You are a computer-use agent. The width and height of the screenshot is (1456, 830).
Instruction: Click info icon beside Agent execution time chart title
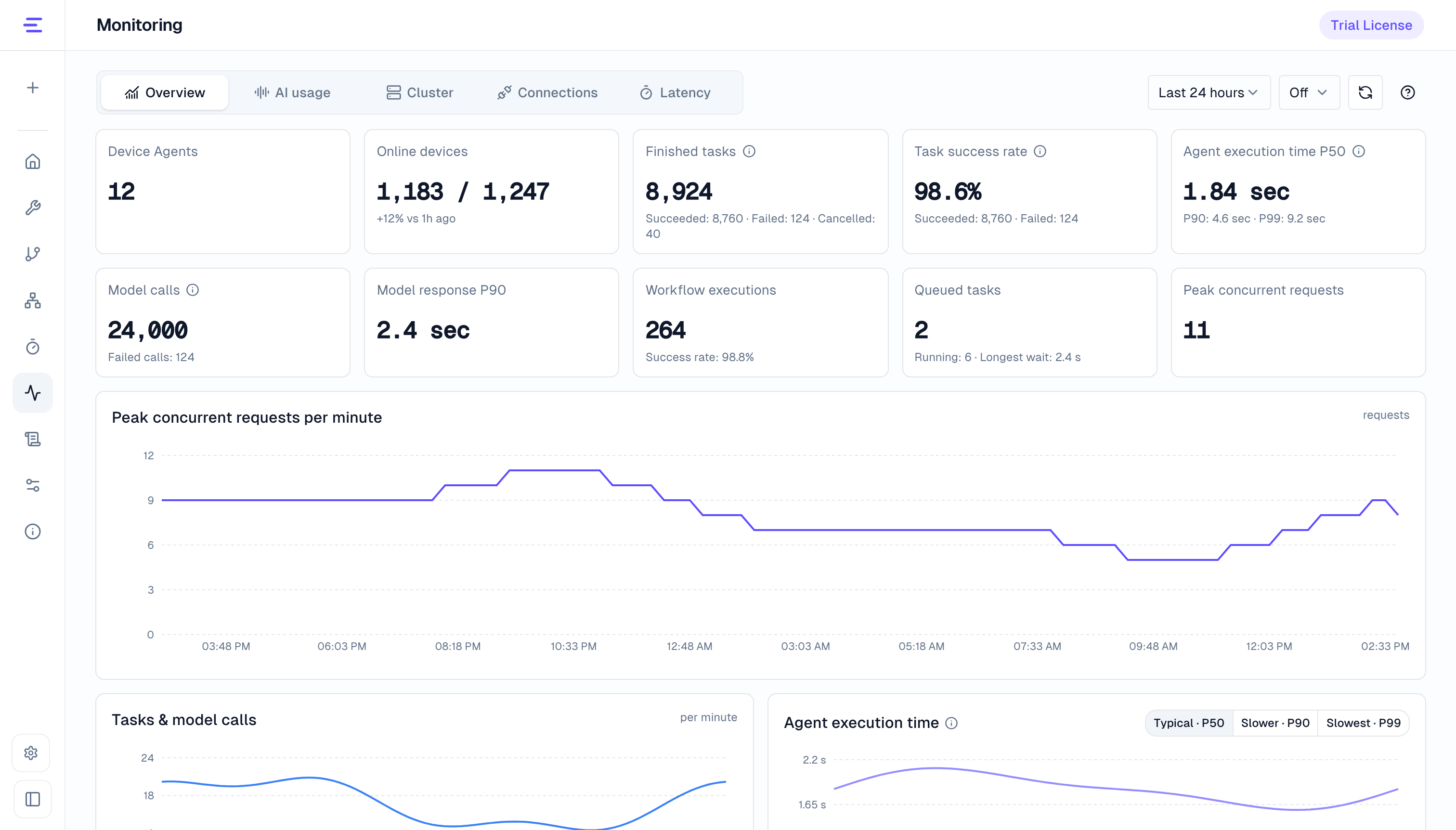[x=951, y=723]
